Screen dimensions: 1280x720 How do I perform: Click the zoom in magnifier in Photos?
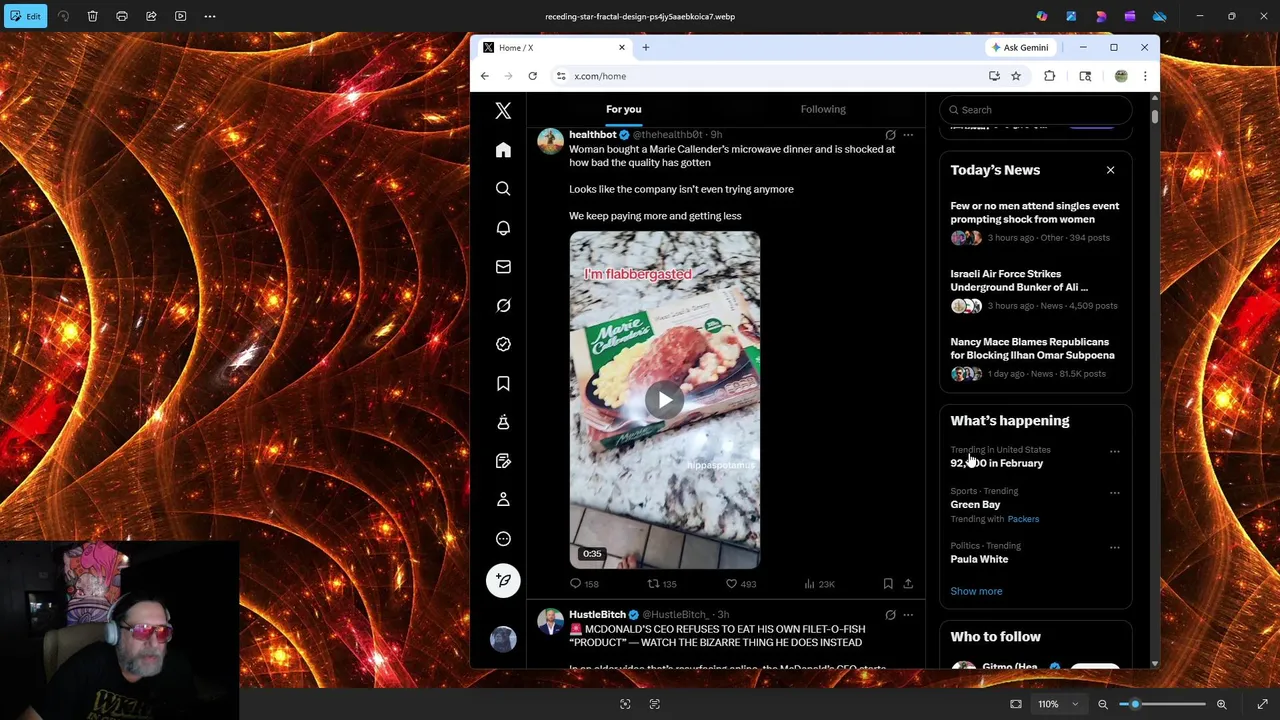tap(1221, 704)
